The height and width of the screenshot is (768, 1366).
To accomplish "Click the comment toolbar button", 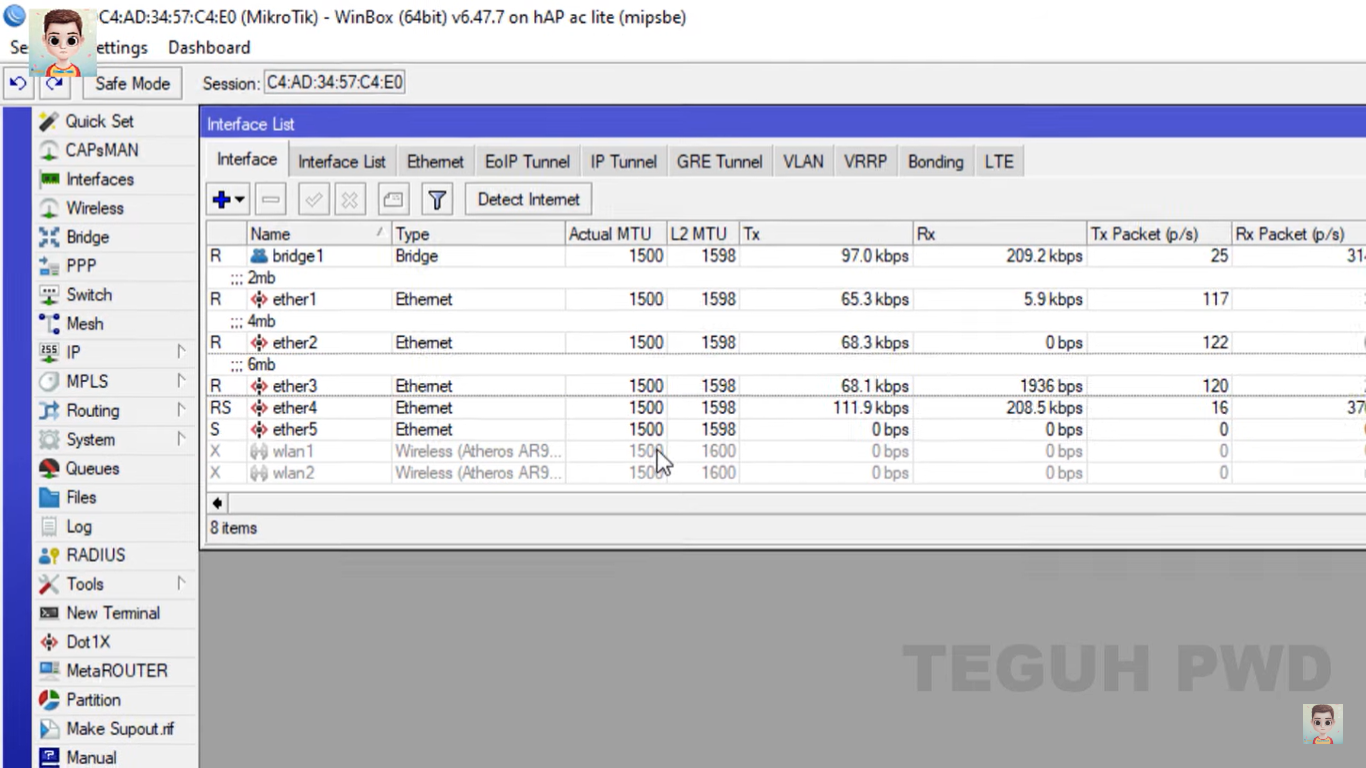I will 393,199.
